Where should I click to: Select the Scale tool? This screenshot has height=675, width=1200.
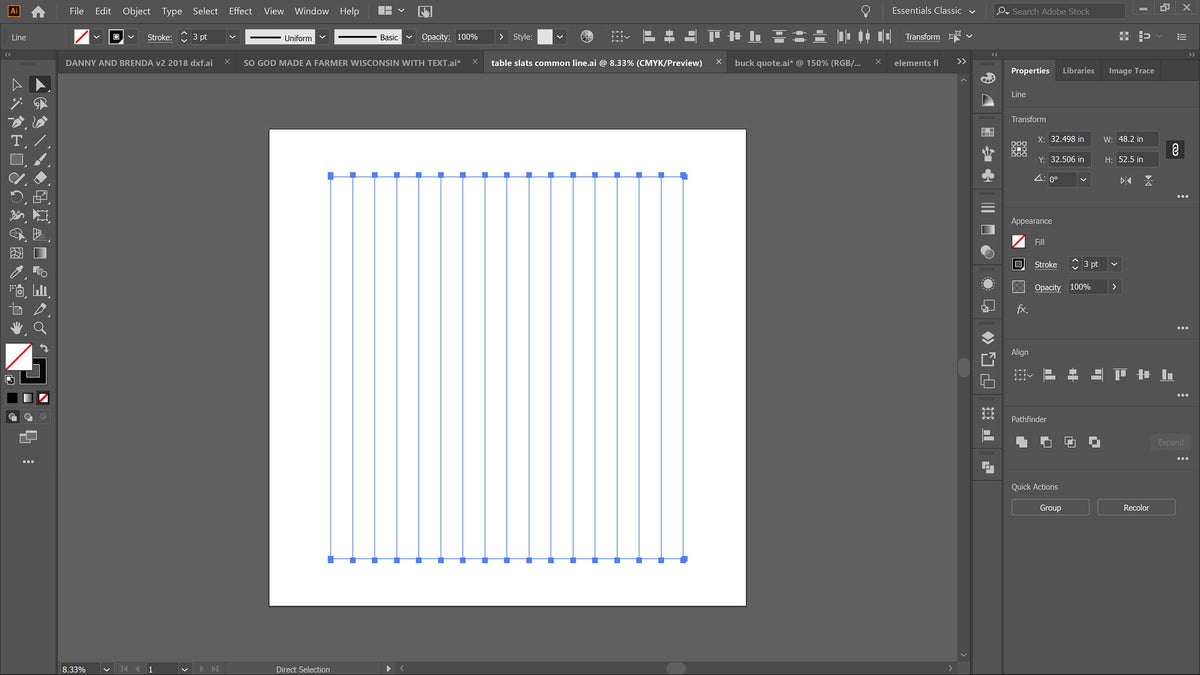tap(40, 197)
